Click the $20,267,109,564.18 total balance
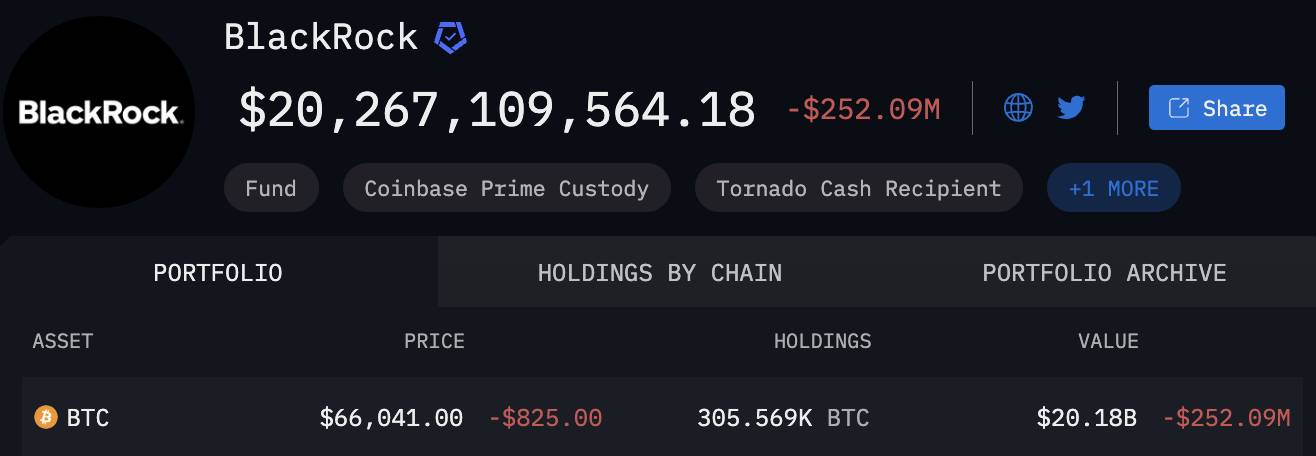Screen dimensions: 1316x456 [497, 109]
